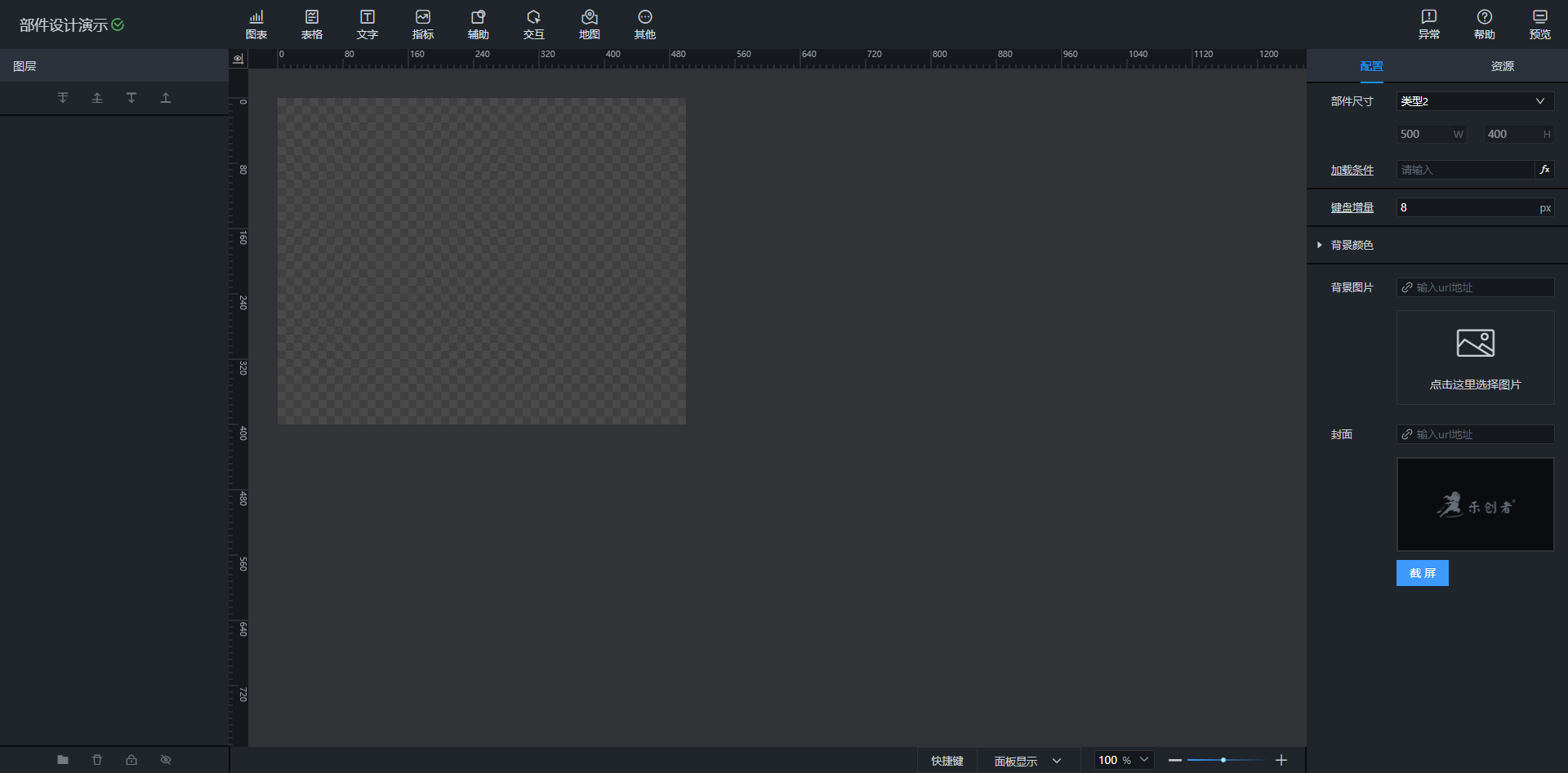This screenshot has width=1568, height=773.
Task: Select the 地图 (map) tool
Action: (x=589, y=24)
